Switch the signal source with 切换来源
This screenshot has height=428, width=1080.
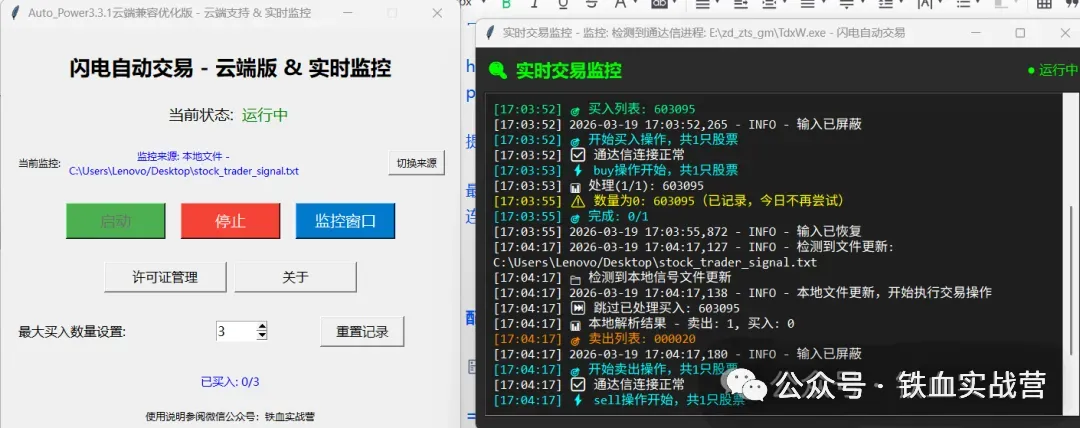417,163
